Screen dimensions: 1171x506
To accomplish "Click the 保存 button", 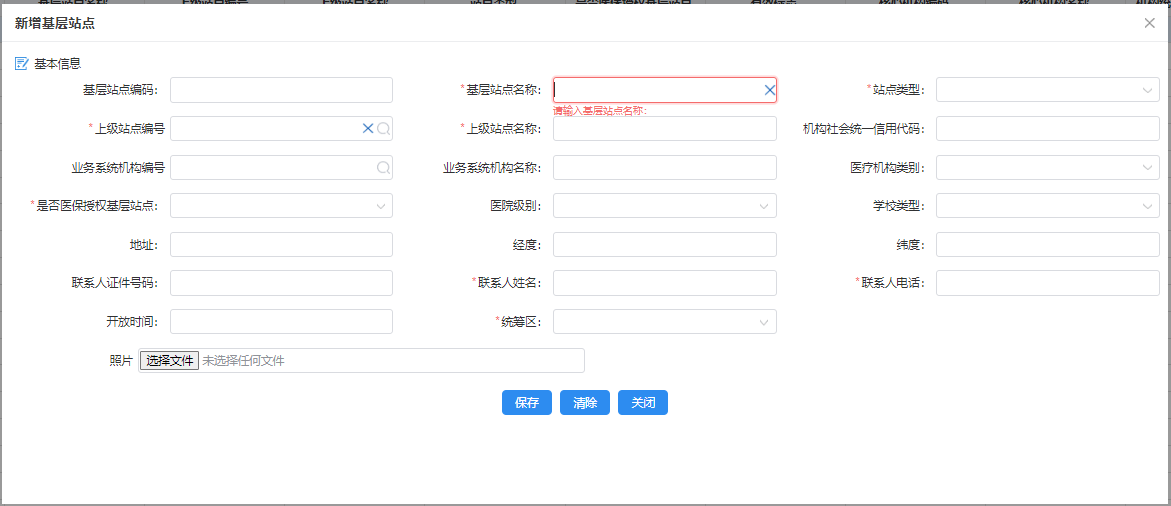I will [x=526, y=403].
